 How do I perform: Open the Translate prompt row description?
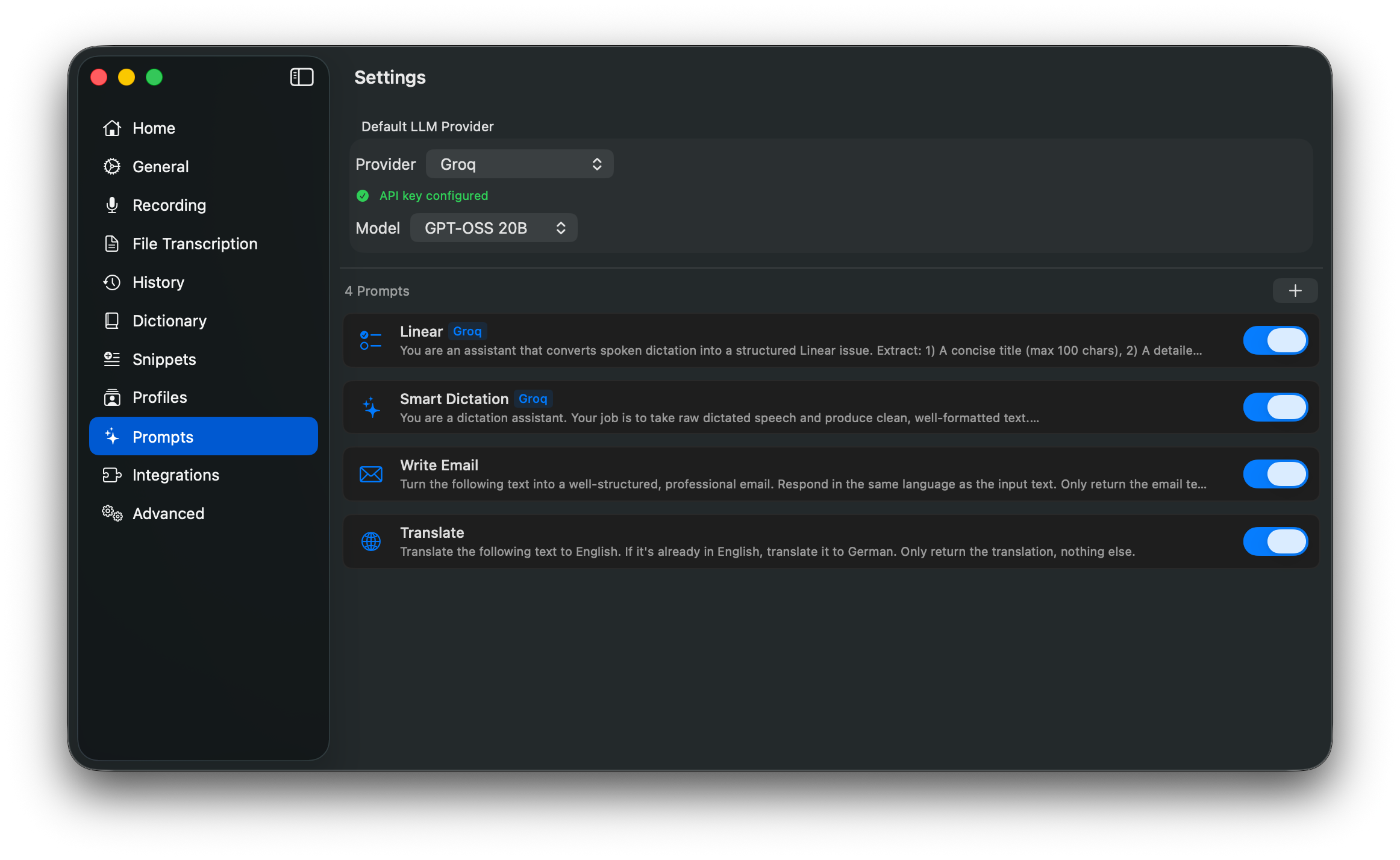767,552
